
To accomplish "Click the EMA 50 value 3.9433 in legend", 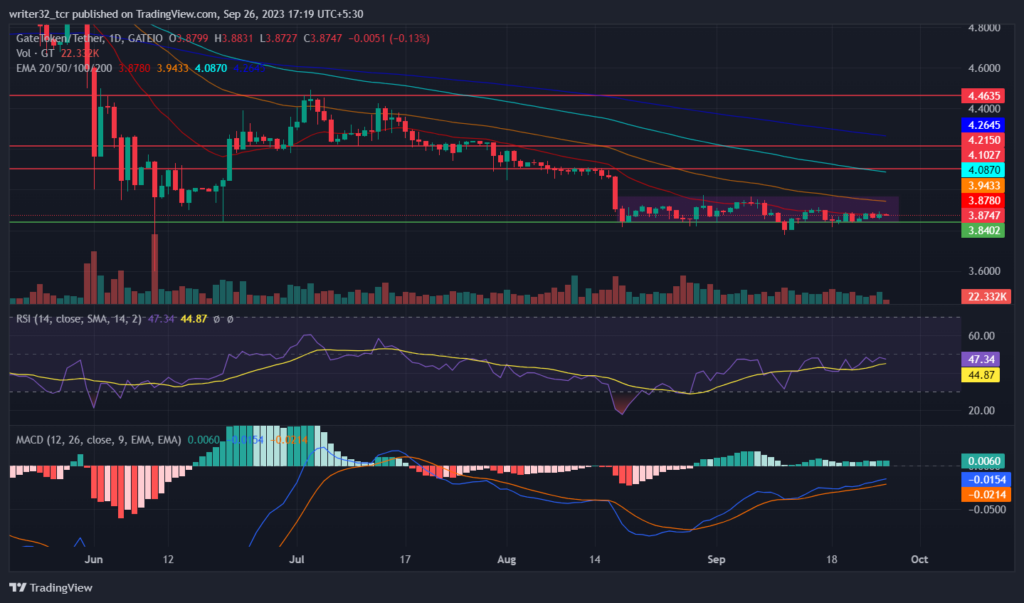I will pos(172,68).
